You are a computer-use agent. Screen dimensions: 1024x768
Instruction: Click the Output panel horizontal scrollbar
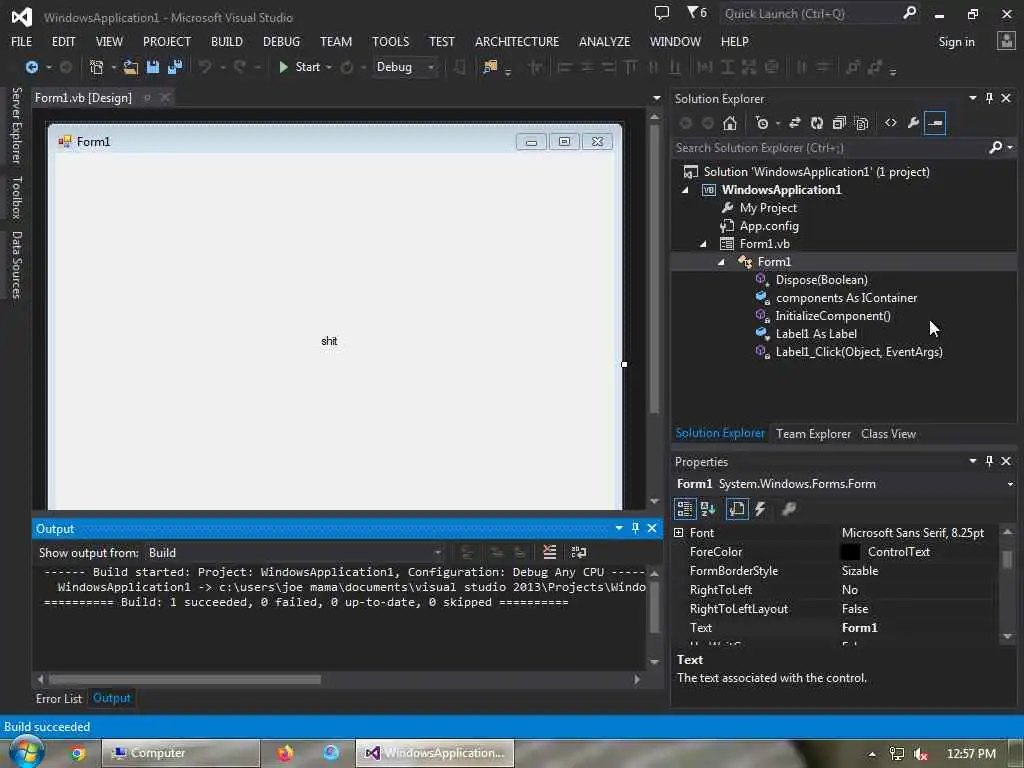(x=184, y=679)
